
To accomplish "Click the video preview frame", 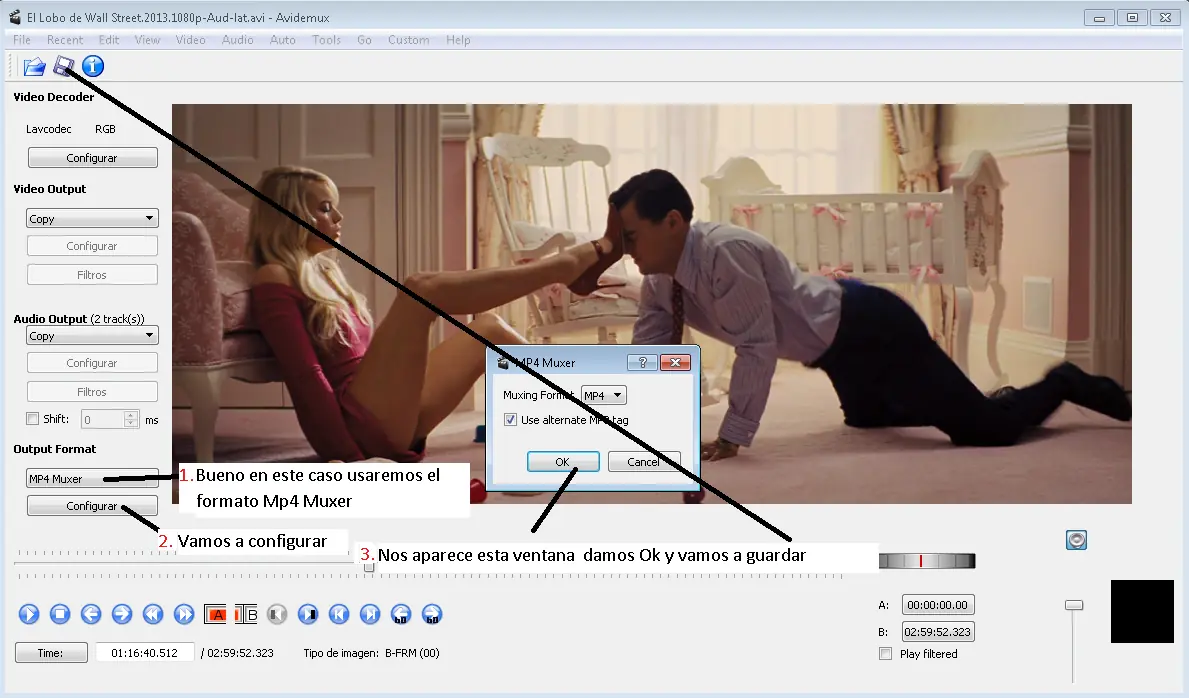I will tap(651, 303).
